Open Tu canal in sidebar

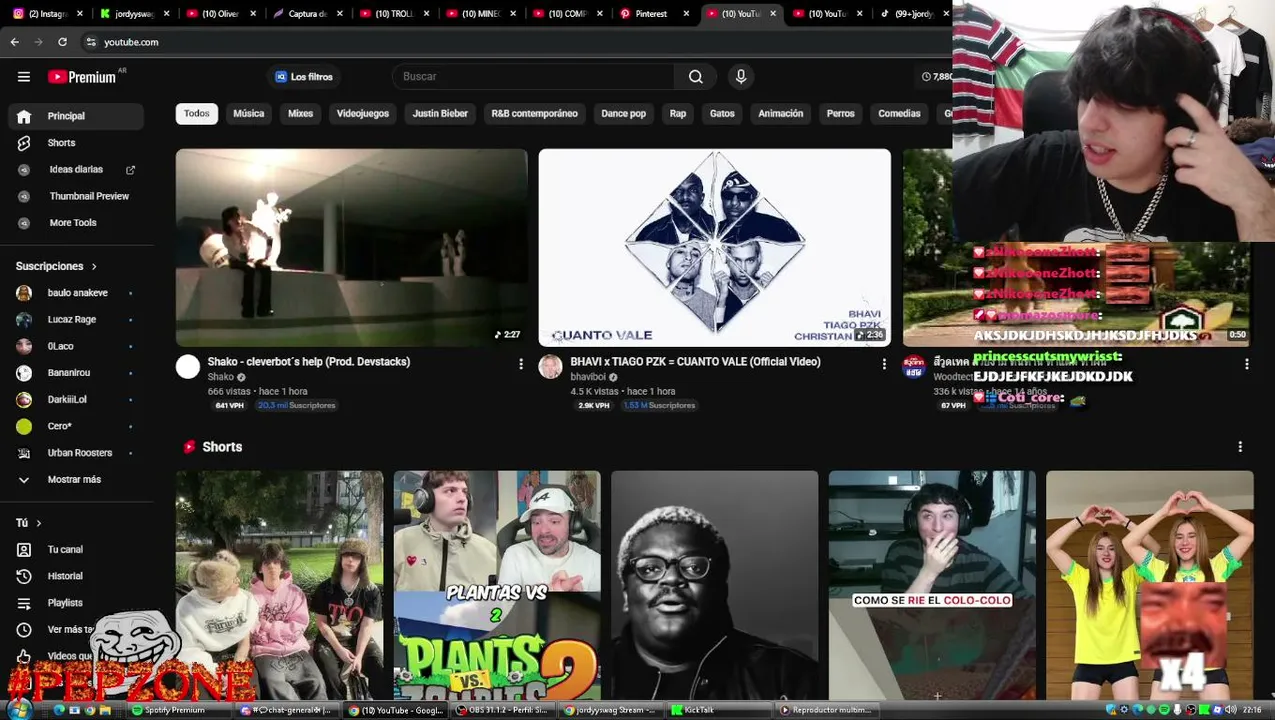pyautogui.click(x=76, y=549)
